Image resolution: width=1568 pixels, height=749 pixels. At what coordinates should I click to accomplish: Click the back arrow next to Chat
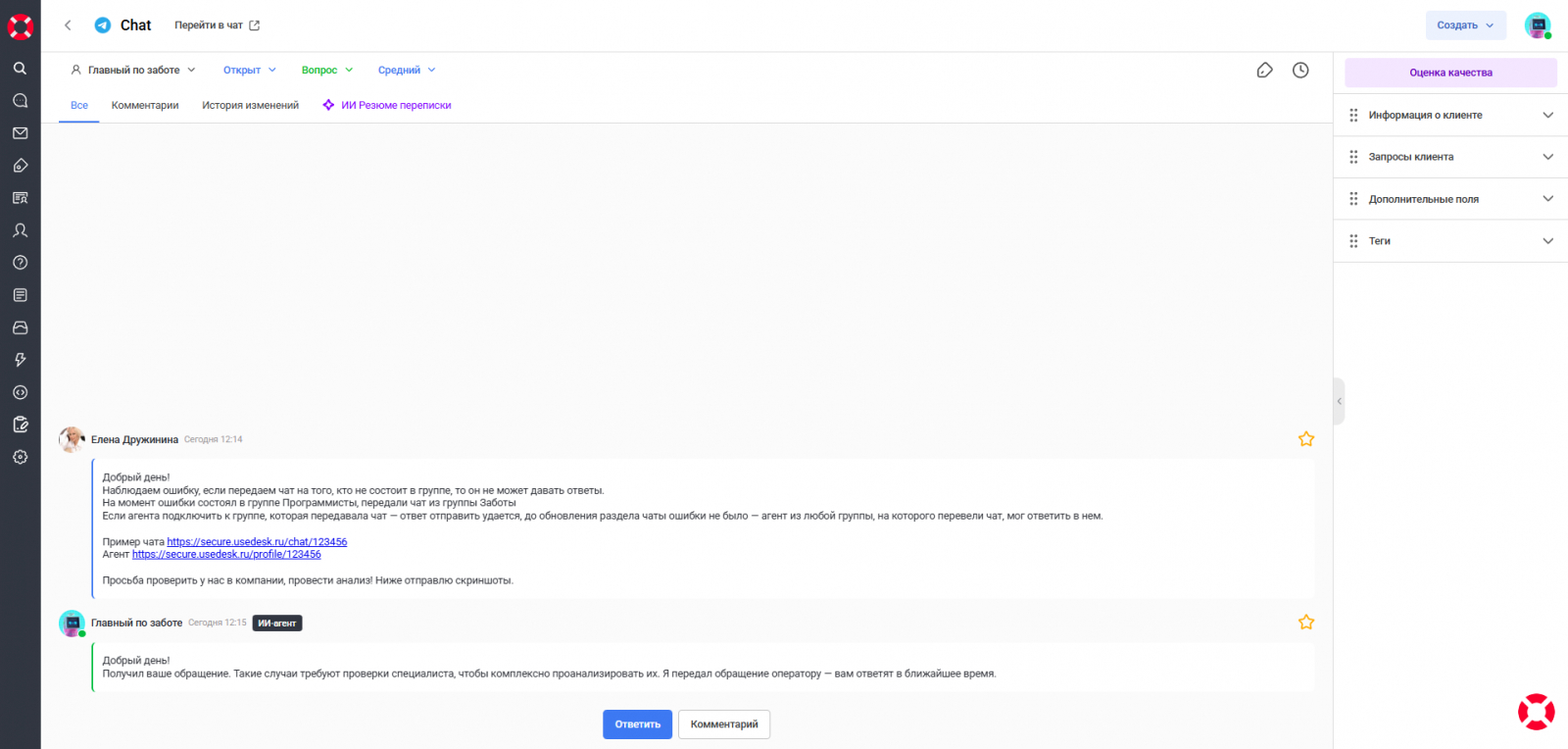[x=68, y=25]
